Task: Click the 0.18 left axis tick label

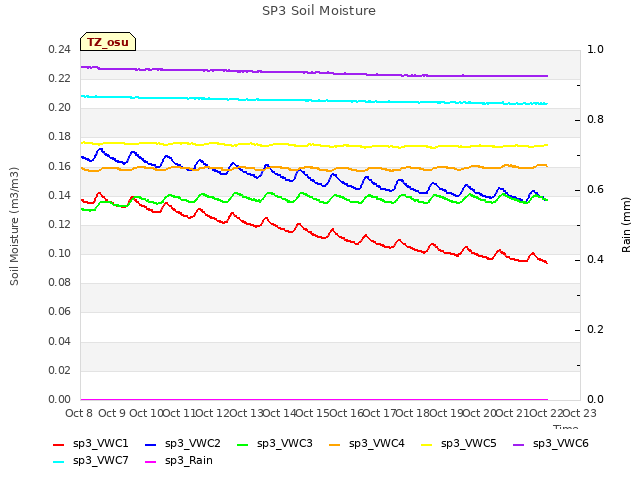Action: (60, 137)
